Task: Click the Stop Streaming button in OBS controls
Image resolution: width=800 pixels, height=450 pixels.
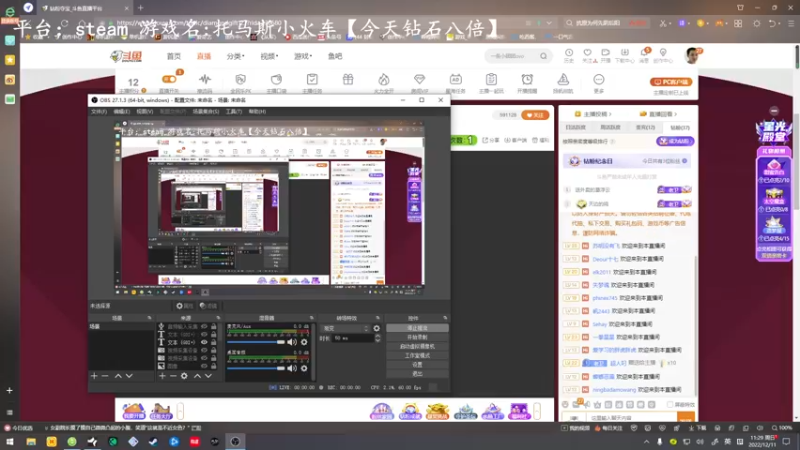Action: (x=417, y=328)
